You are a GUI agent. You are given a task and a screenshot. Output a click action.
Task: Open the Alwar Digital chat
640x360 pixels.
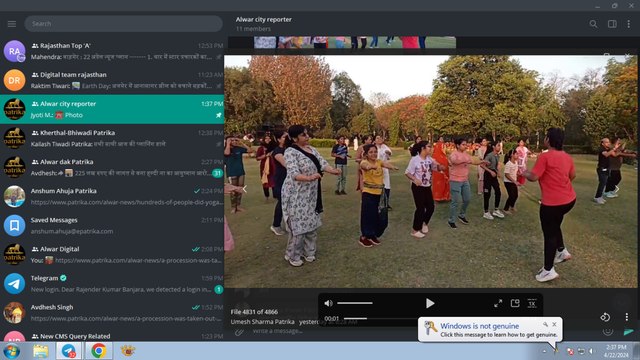[x=112, y=255]
